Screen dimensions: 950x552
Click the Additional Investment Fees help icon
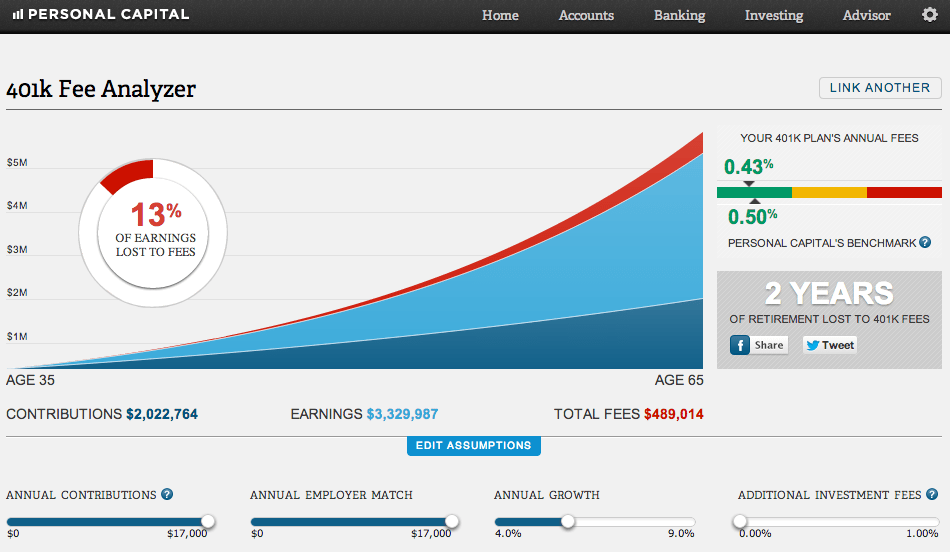(x=931, y=494)
